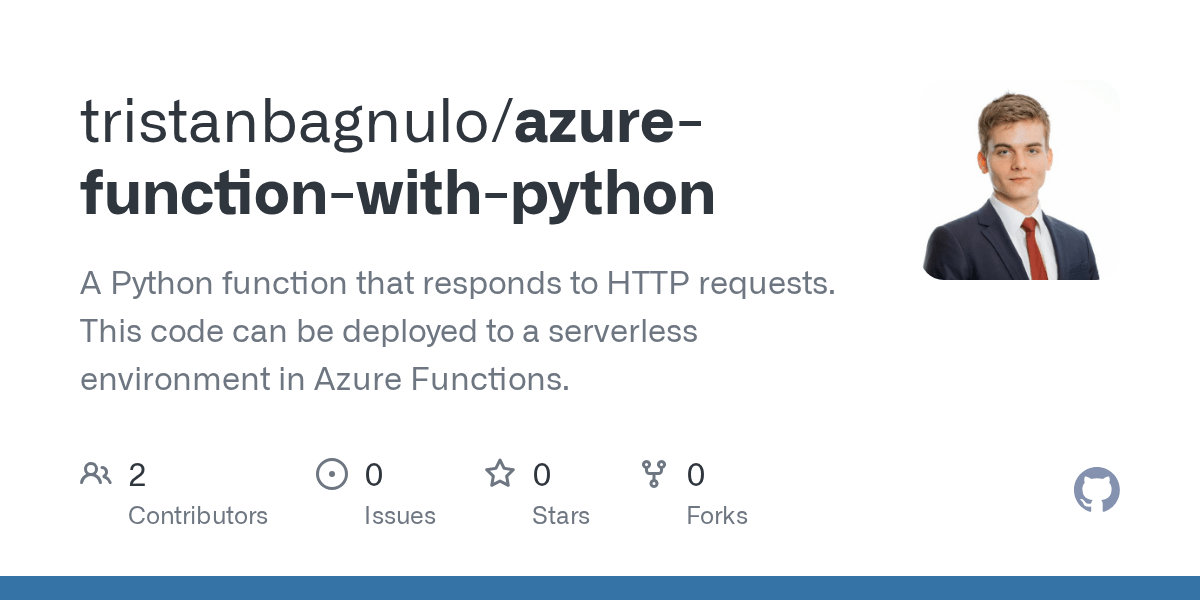The width and height of the screenshot is (1200, 600).
Task: Click the Contributors people icon
Action: 96,474
